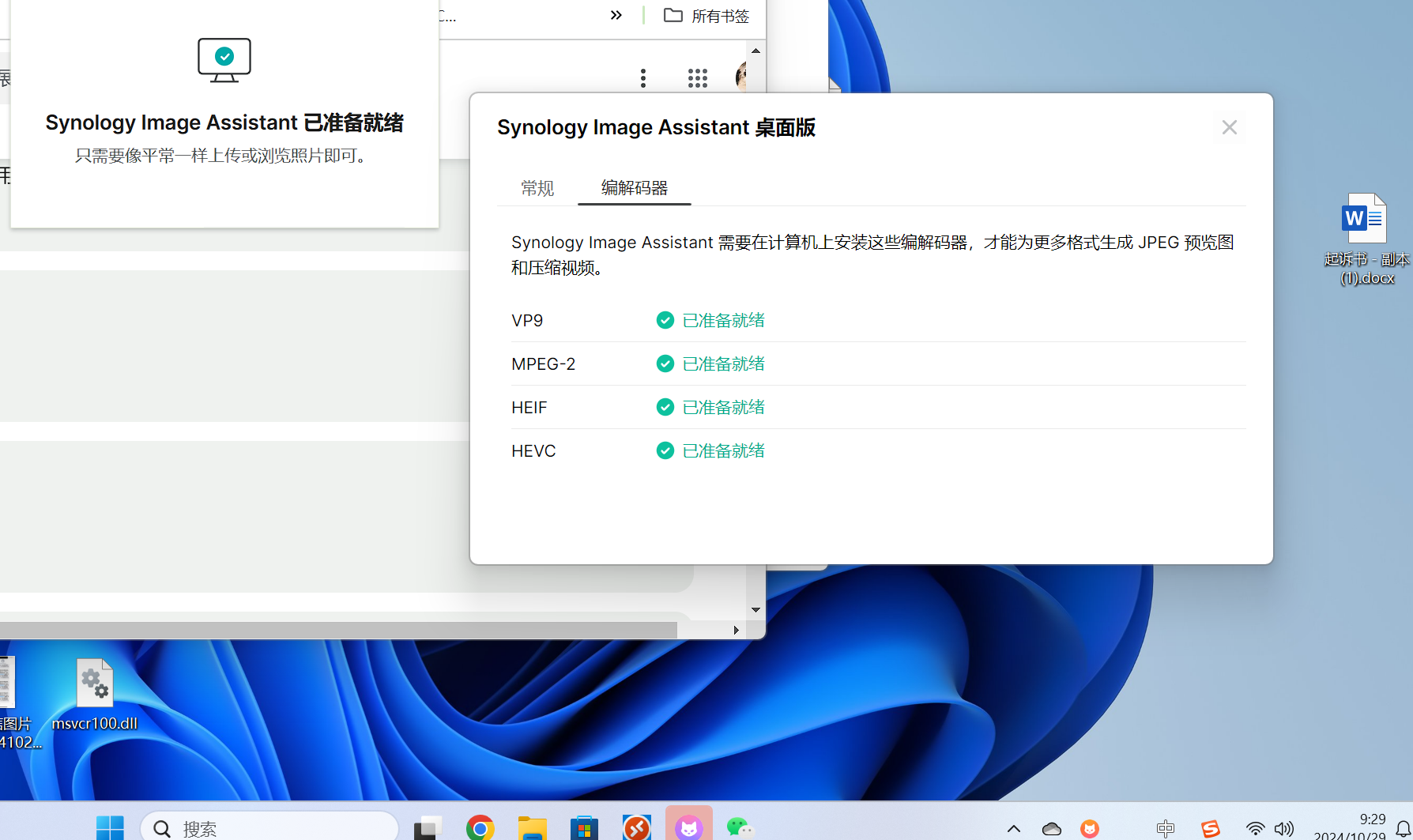Select the msvcr100.dll desktop file

pos(95,695)
